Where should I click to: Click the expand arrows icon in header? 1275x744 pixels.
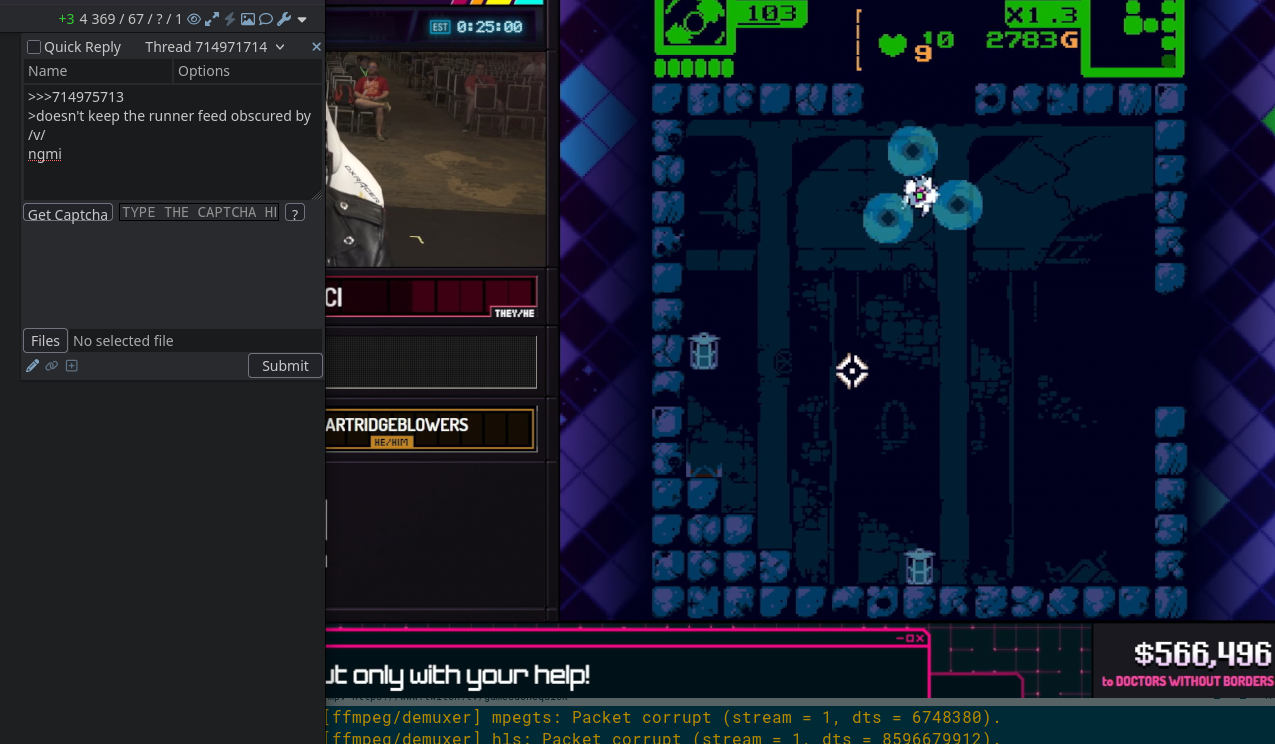coord(212,19)
